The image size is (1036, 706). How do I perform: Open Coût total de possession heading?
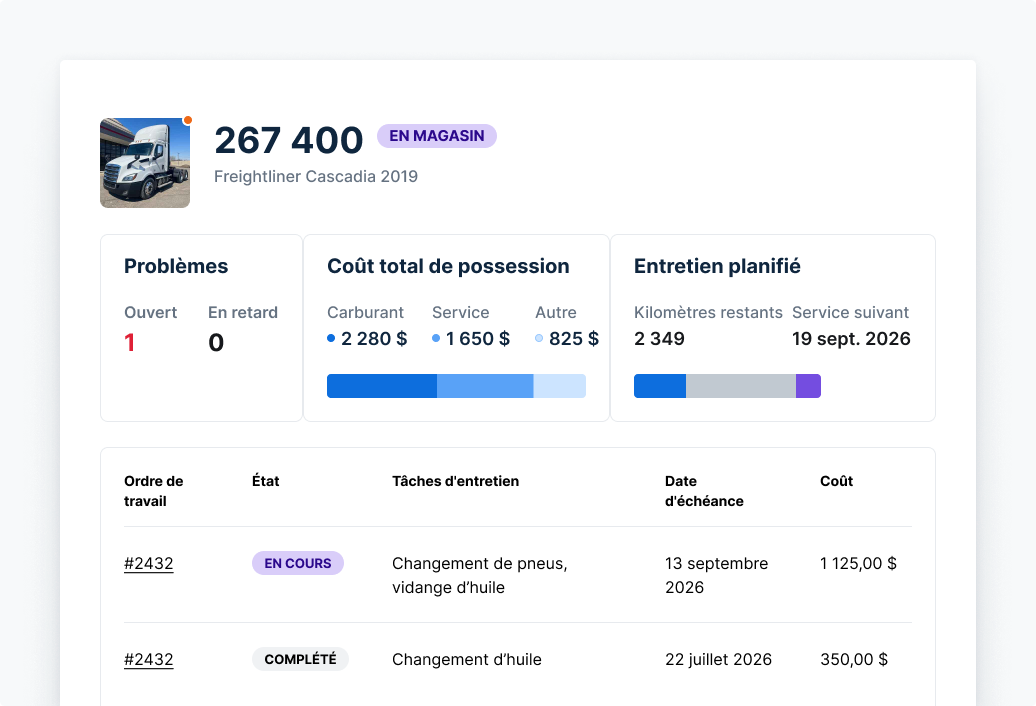[x=448, y=266]
